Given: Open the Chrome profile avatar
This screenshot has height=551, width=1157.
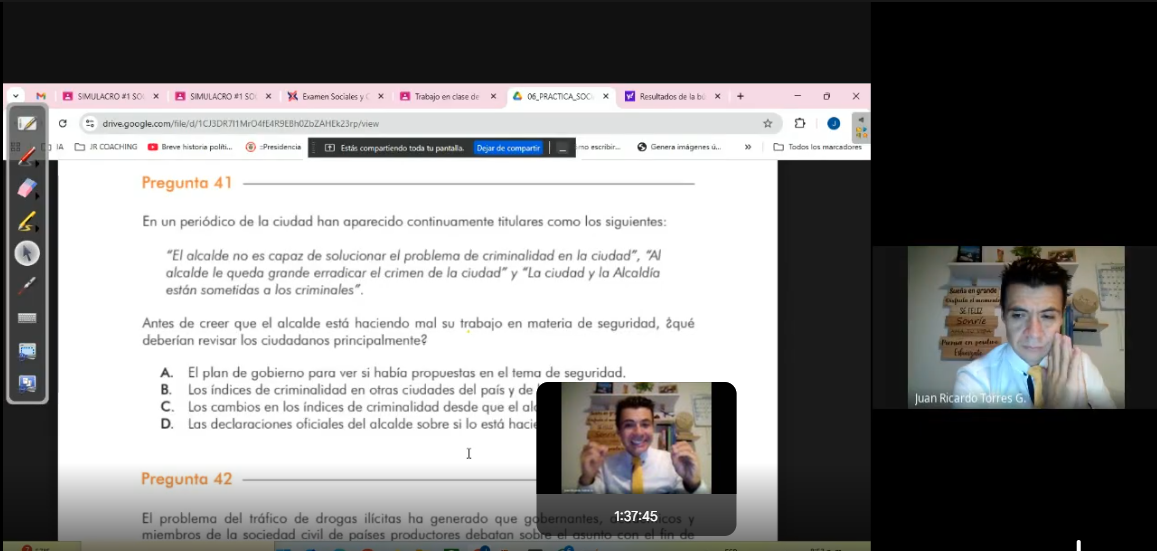Looking at the screenshot, I should tap(833, 124).
